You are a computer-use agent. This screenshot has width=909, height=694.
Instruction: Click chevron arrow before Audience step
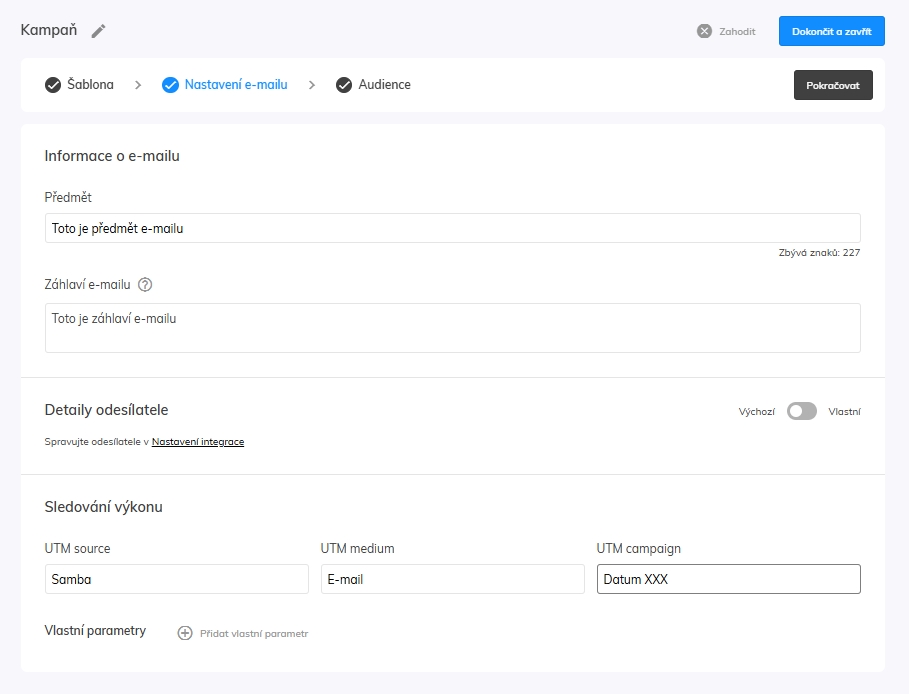(x=312, y=85)
